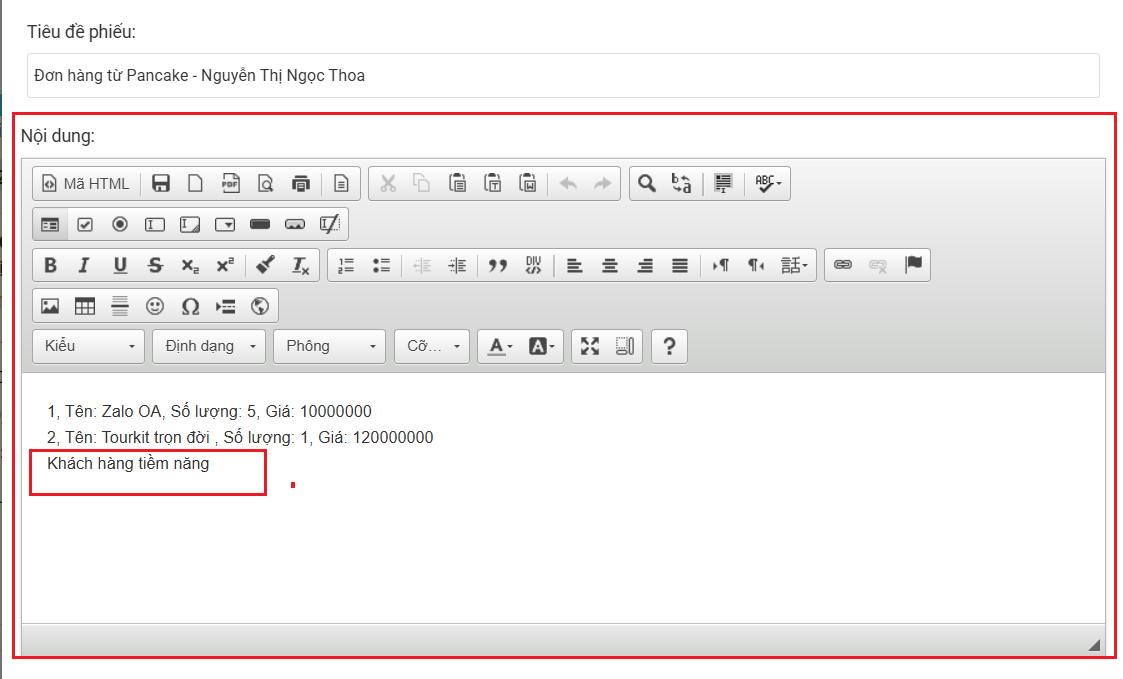Click the Tiêu đề phiếu title field
Image resolution: width=1123 pixels, height=679 pixels.
coord(563,75)
